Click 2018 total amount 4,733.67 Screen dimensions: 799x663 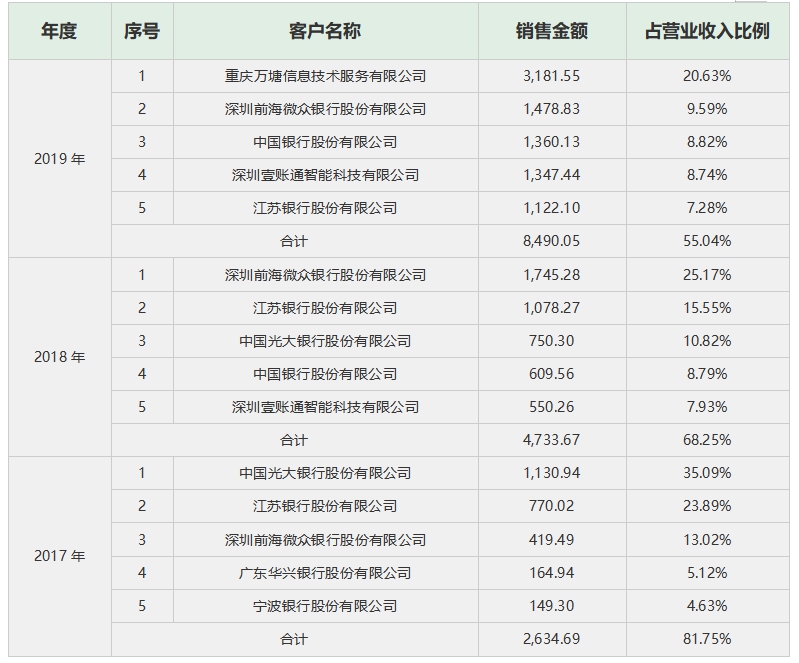pyautogui.click(x=551, y=440)
